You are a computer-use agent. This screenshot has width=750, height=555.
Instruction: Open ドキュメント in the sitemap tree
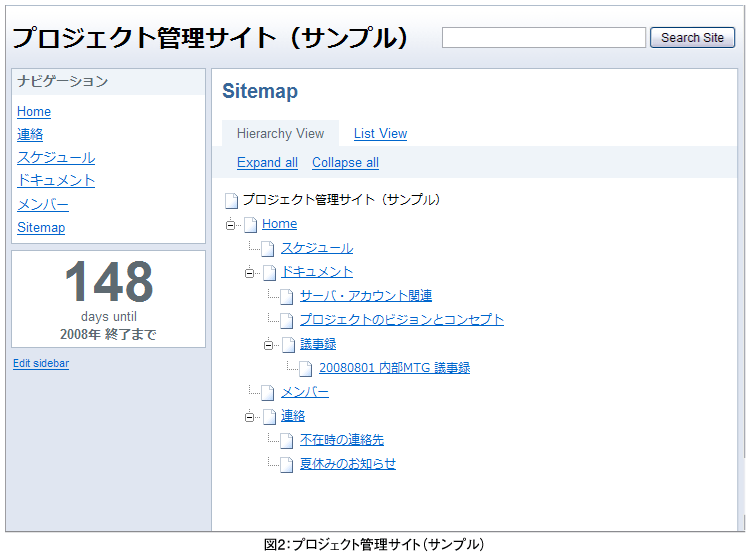[x=317, y=272]
